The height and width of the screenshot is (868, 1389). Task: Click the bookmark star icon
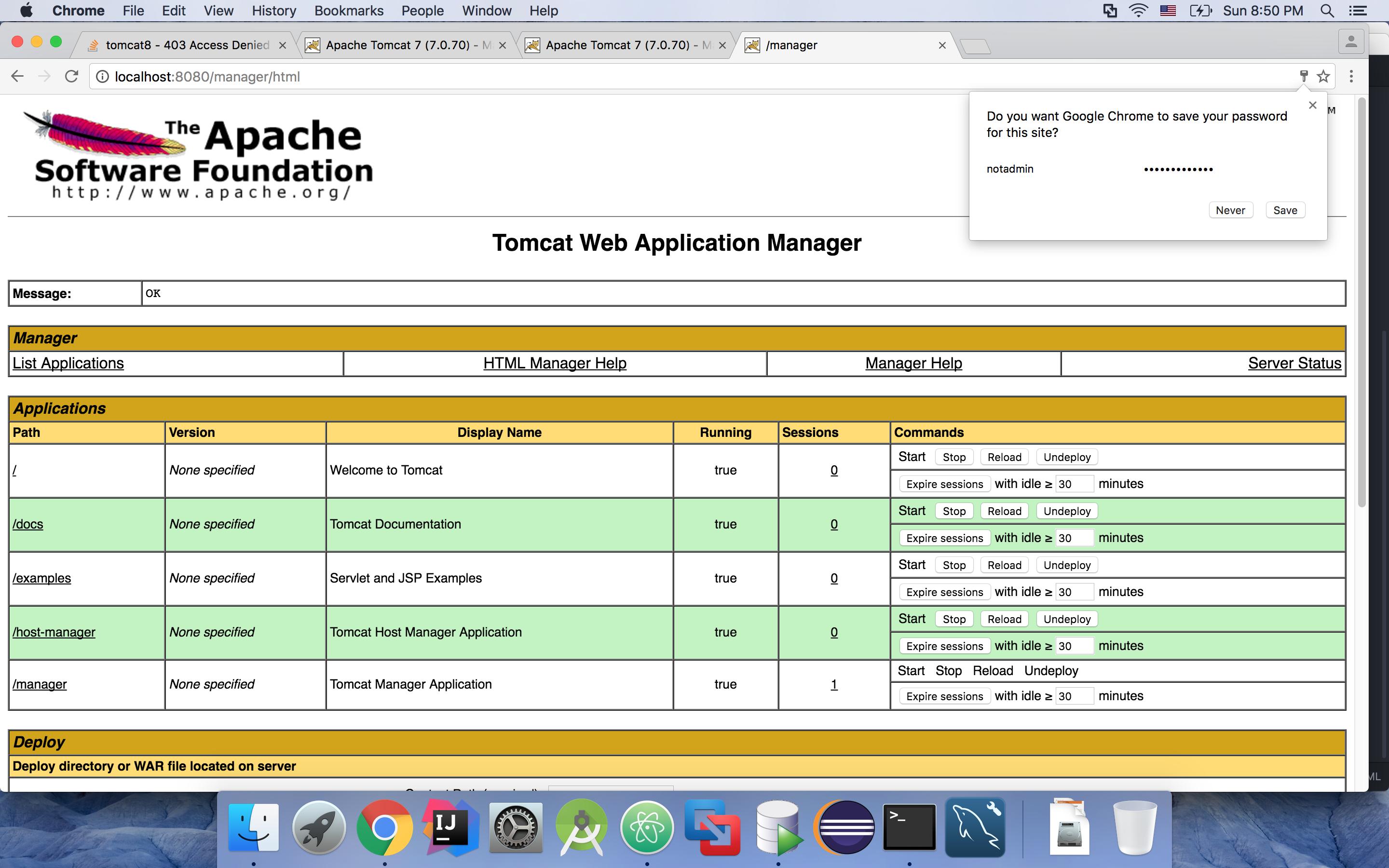(x=1323, y=76)
